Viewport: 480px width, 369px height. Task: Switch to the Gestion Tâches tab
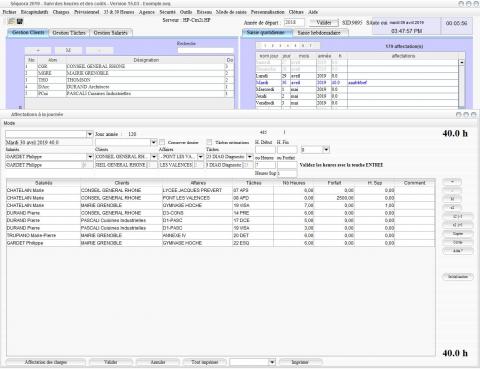click(x=69, y=33)
